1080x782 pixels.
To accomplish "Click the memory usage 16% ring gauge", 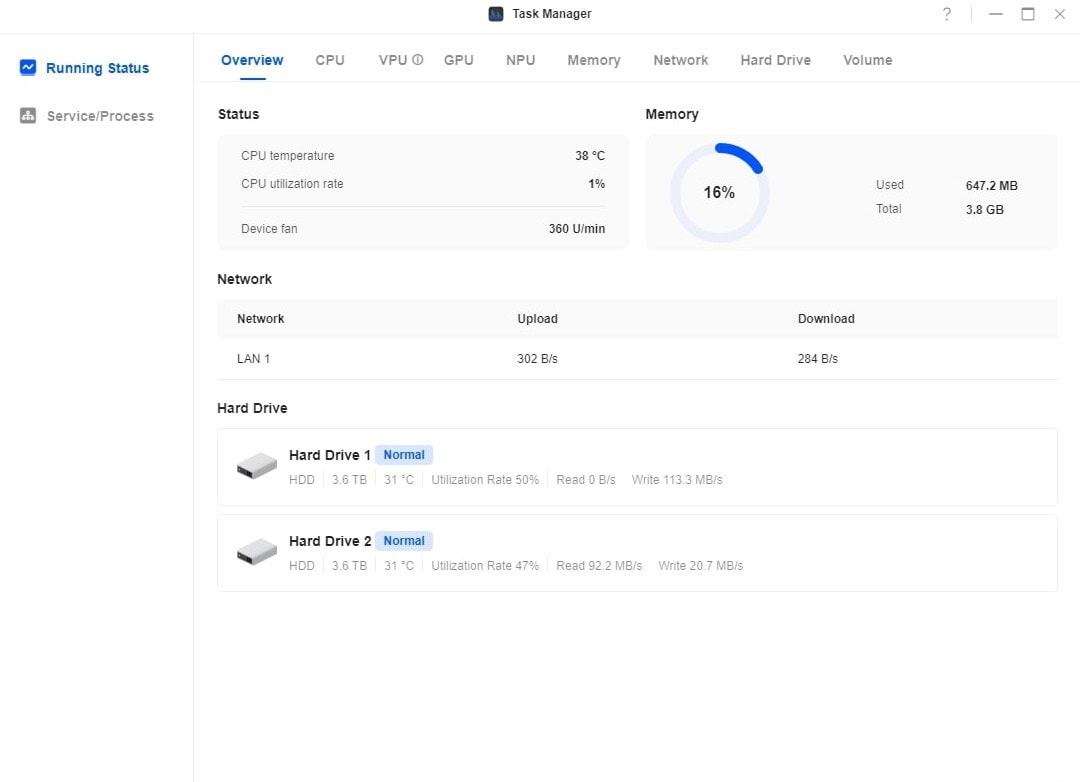I will (x=719, y=192).
